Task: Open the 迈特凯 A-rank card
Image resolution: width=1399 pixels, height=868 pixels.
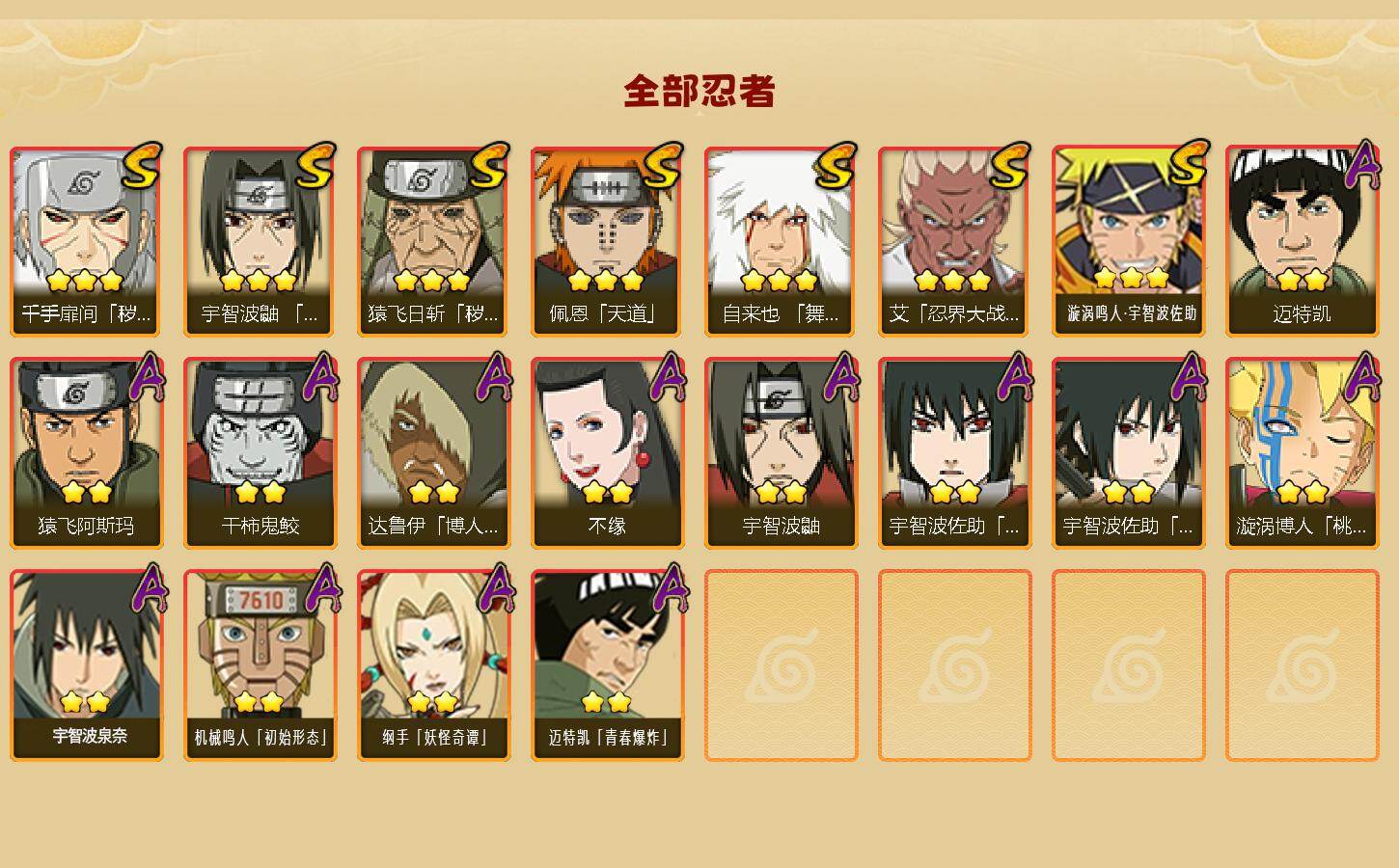Action: (x=1302, y=241)
